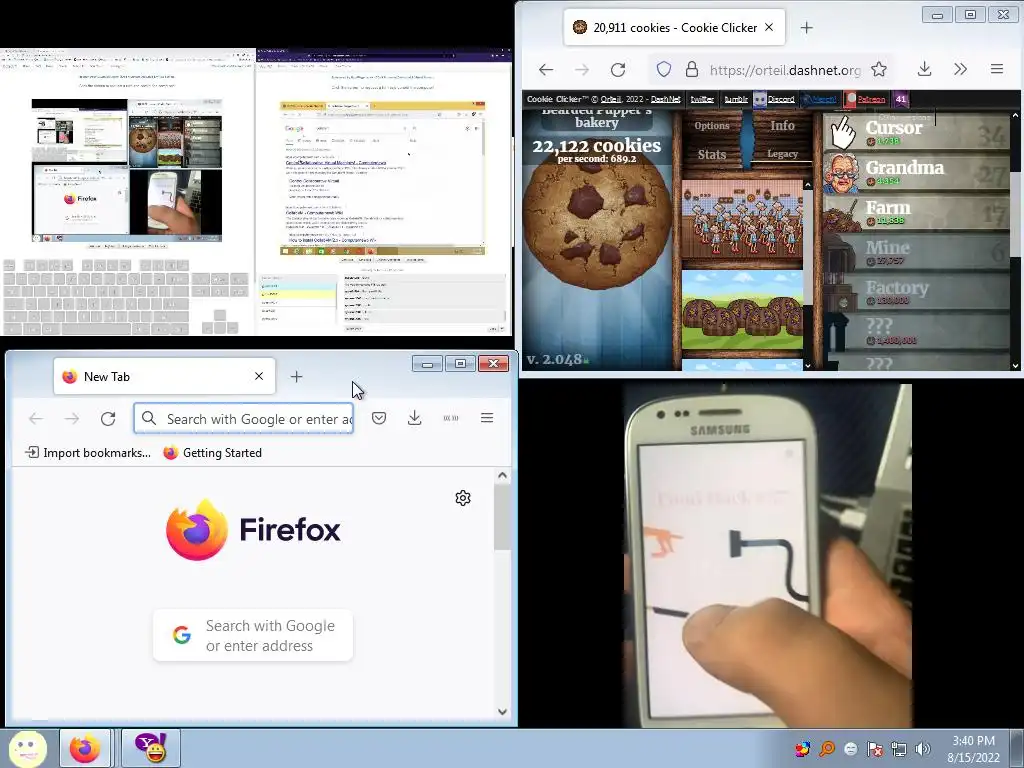Open new tab page settings gear

463,498
